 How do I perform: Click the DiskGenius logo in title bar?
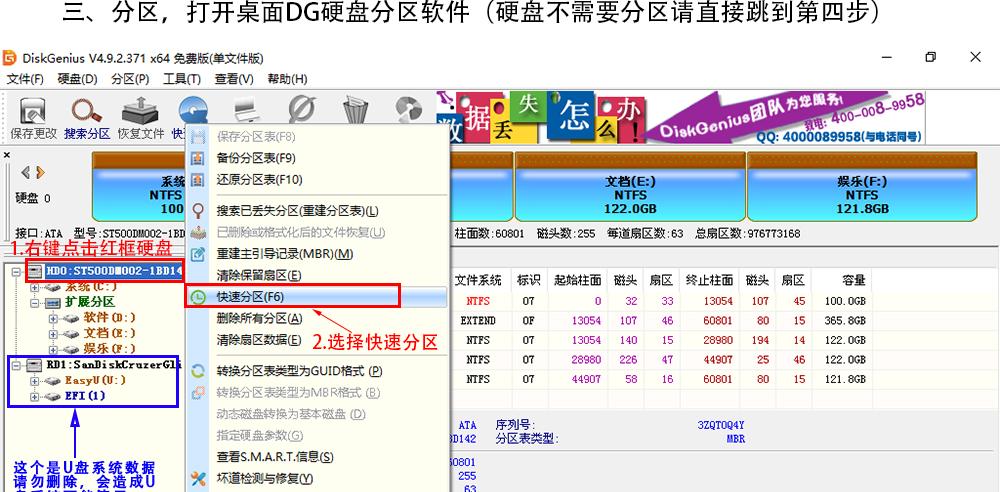pos(10,58)
